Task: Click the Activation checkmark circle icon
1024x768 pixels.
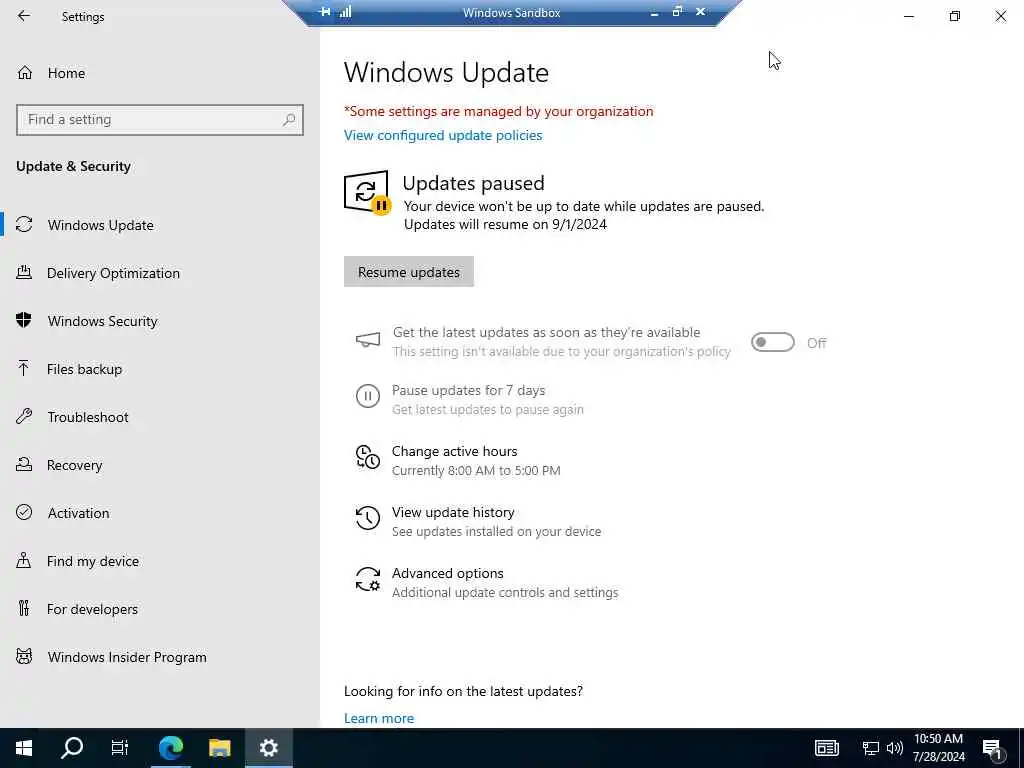Action: tap(24, 512)
